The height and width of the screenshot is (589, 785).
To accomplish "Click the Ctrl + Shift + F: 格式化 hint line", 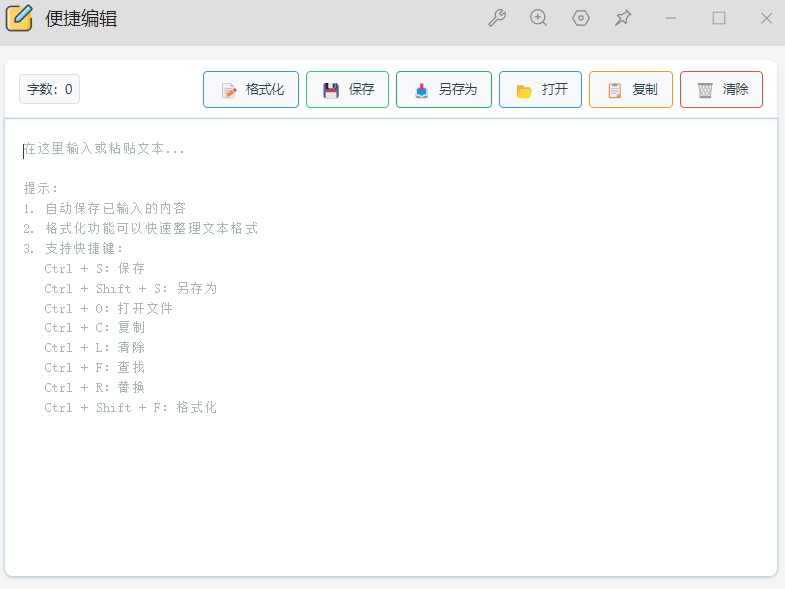I will (130, 407).
